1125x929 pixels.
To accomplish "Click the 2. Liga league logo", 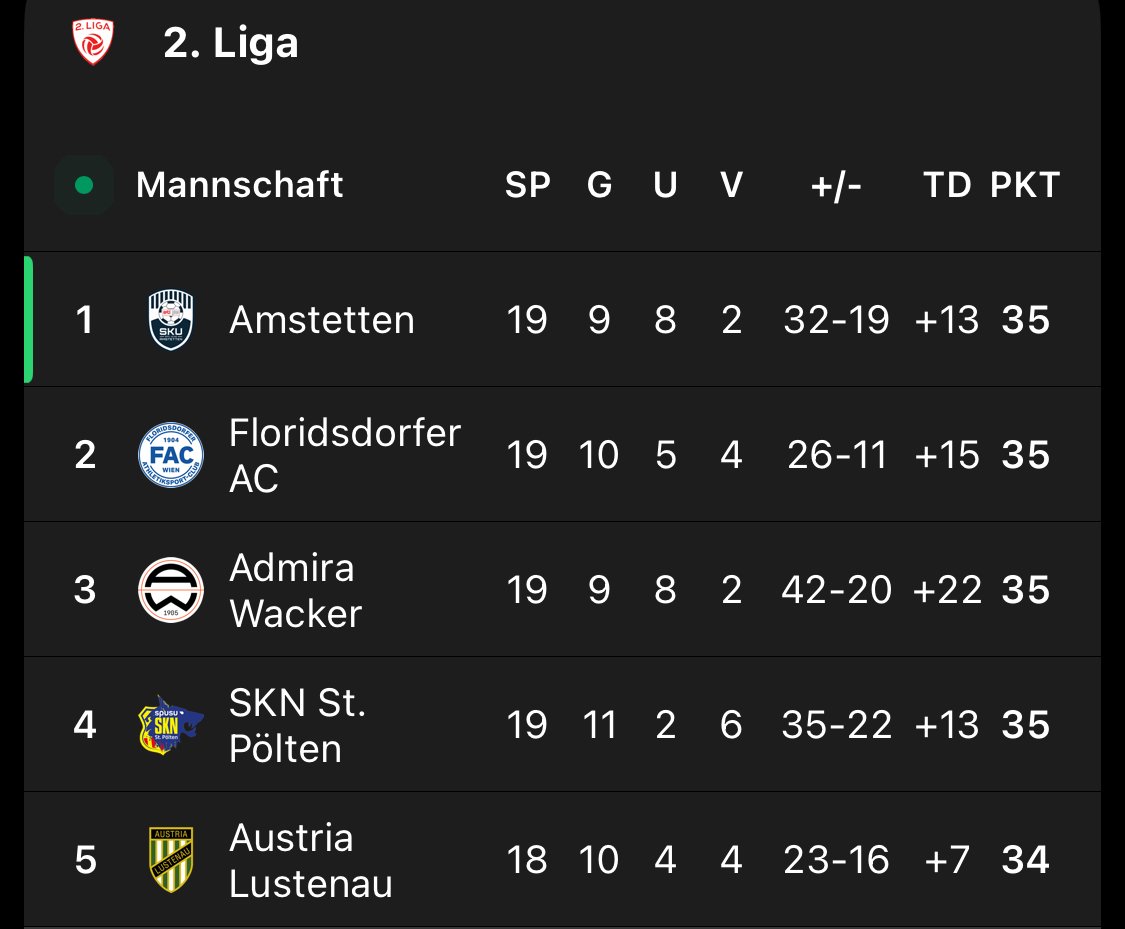I will 93,43.
